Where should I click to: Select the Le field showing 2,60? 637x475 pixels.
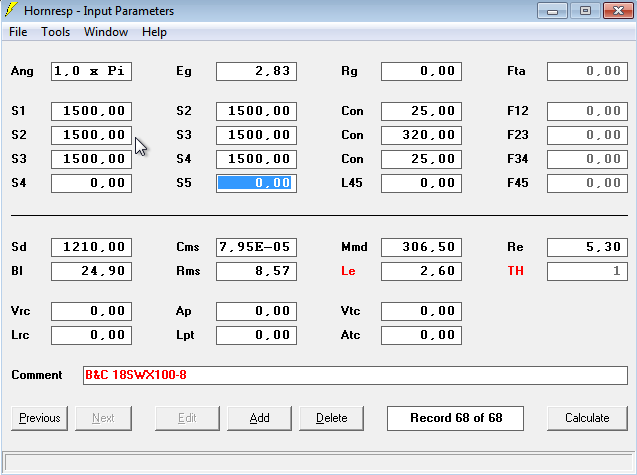pyautogui.click(x=421, y=271)
